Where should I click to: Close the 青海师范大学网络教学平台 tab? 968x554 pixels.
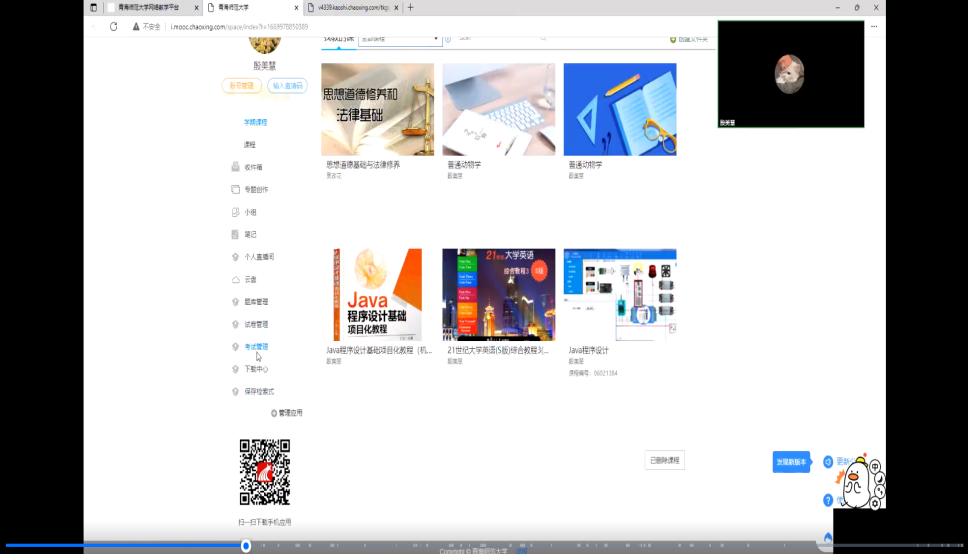pyautogui.click(x=196, y=7)
